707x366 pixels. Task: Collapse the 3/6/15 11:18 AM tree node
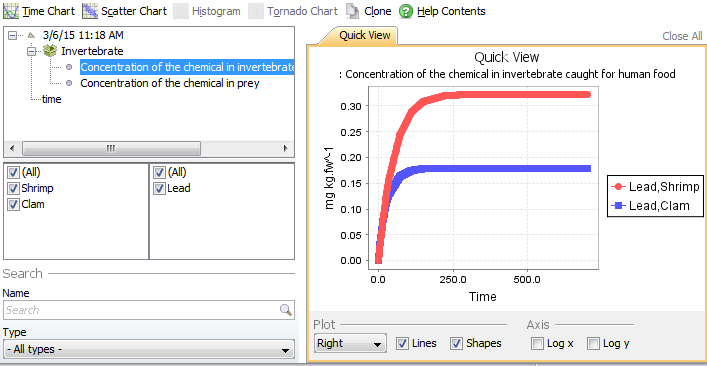click(12, 35)
